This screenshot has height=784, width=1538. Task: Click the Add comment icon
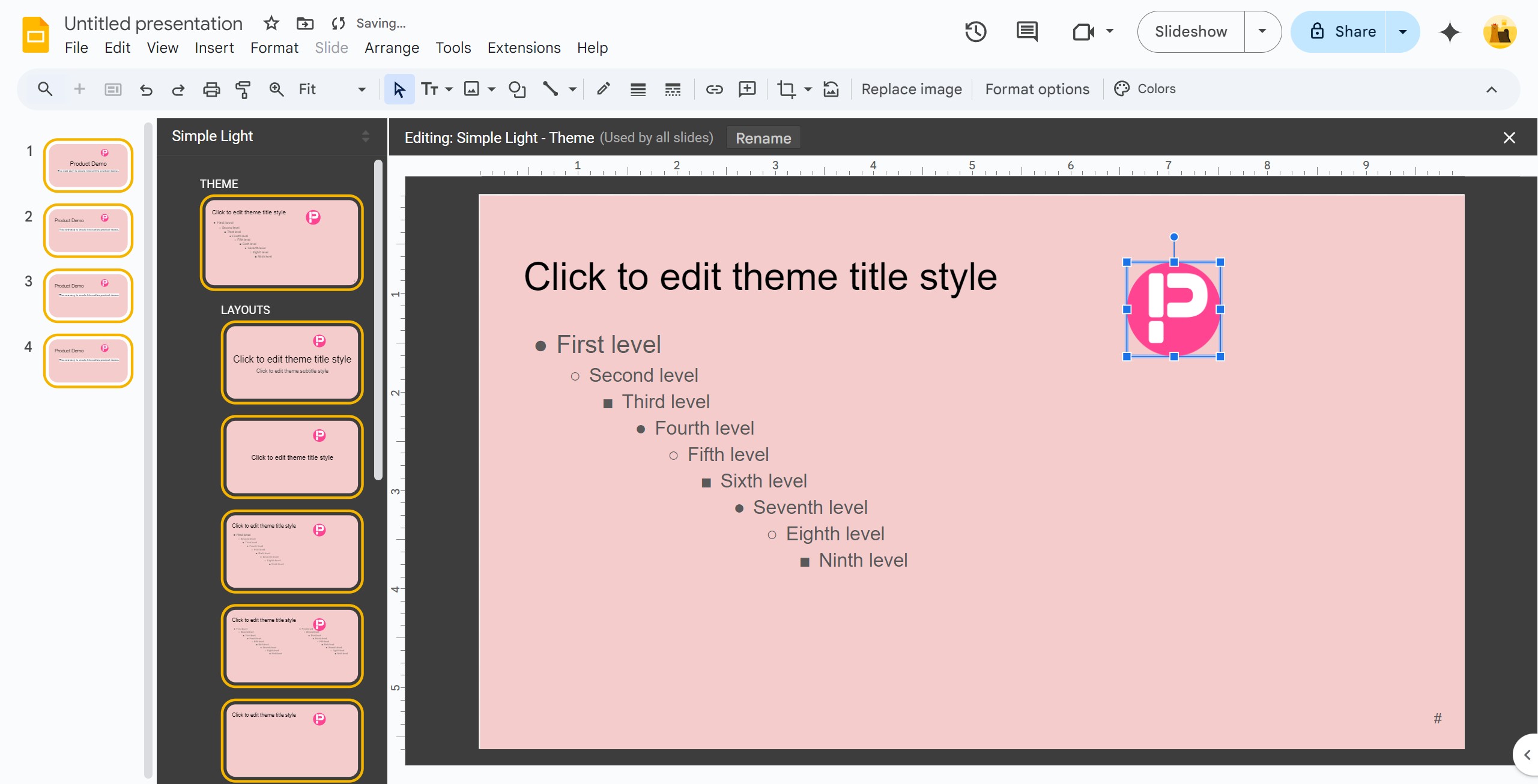(747, 89)
